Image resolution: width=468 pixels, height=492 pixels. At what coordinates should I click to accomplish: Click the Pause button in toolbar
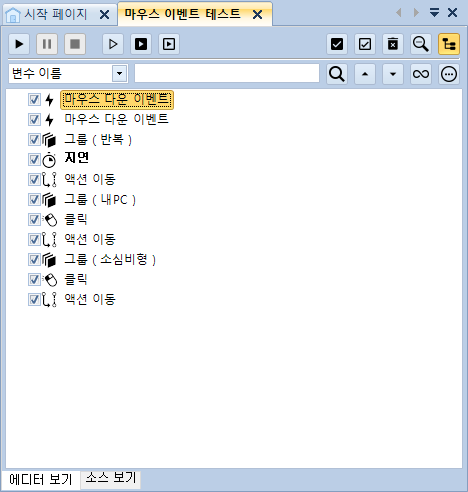[x=47, y=44]
